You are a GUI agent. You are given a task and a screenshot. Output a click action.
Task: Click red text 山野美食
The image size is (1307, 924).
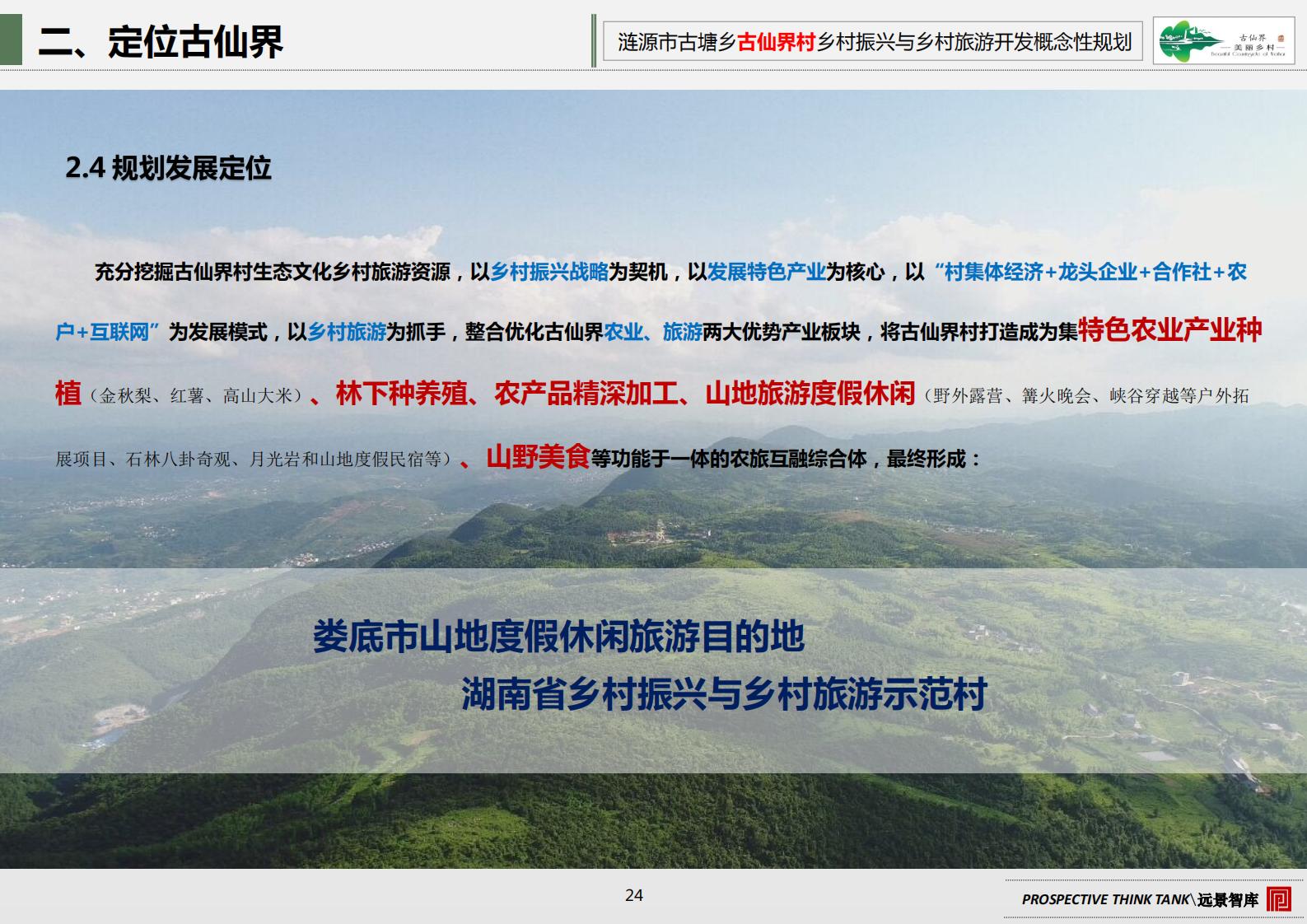pyautogui.click(x=538, y=456)
